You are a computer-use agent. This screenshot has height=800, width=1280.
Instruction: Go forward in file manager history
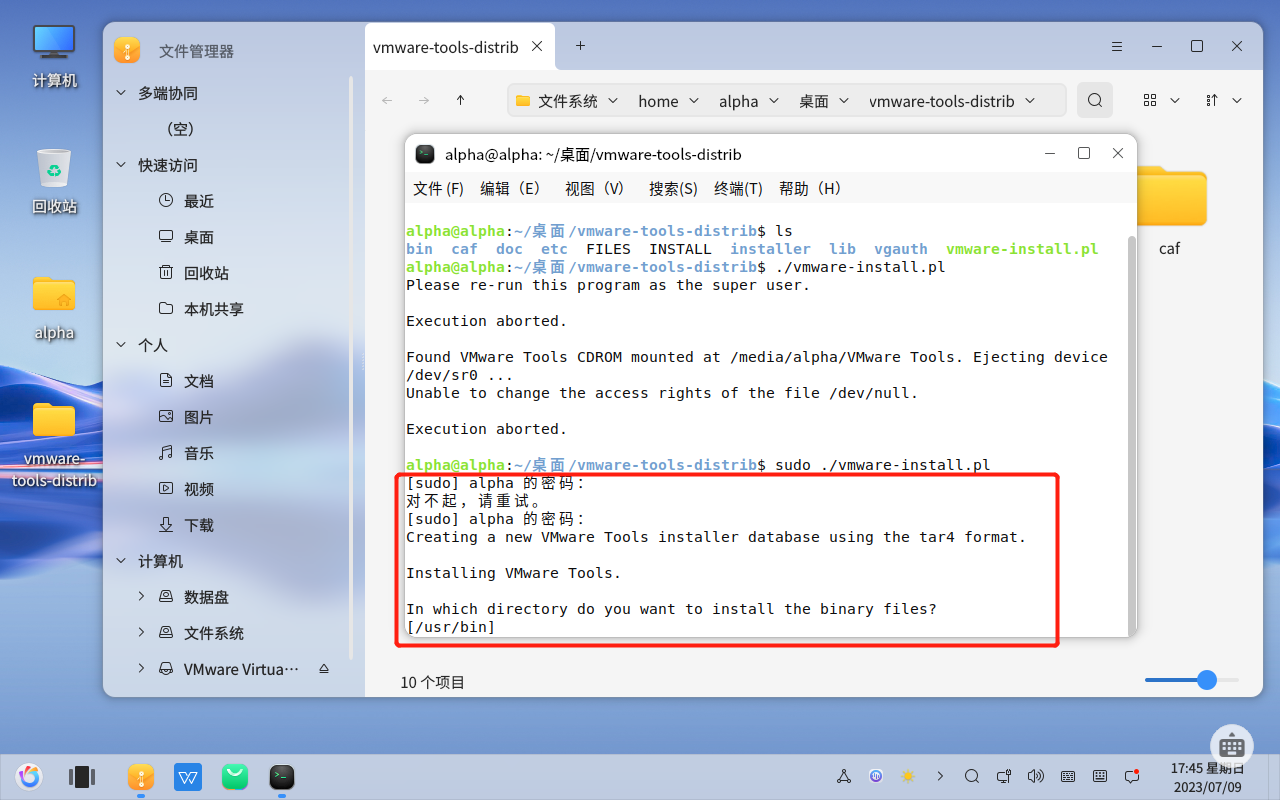coord(424,100)
